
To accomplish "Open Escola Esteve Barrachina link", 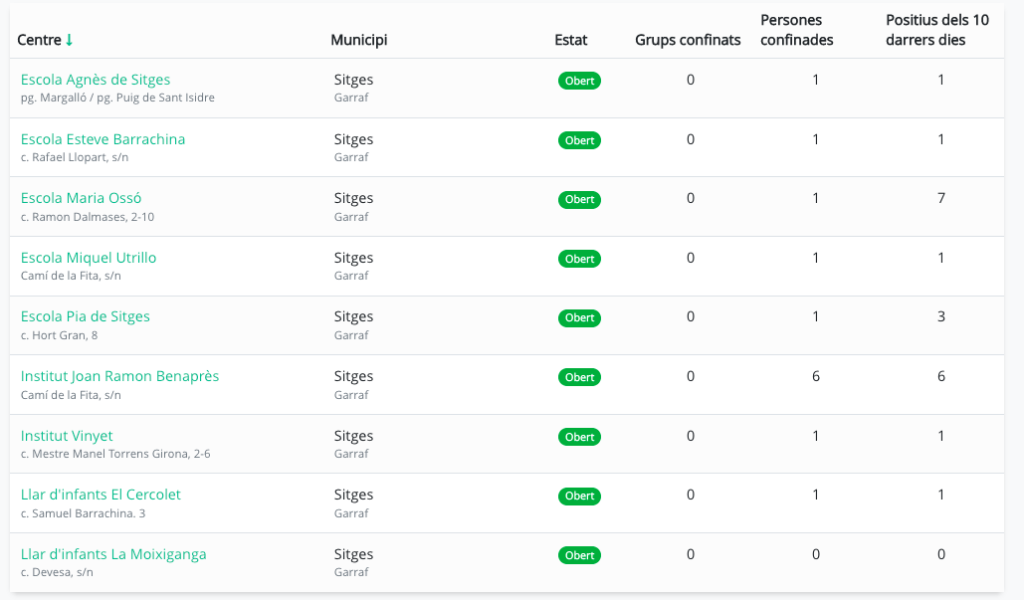I will [102, 139].
